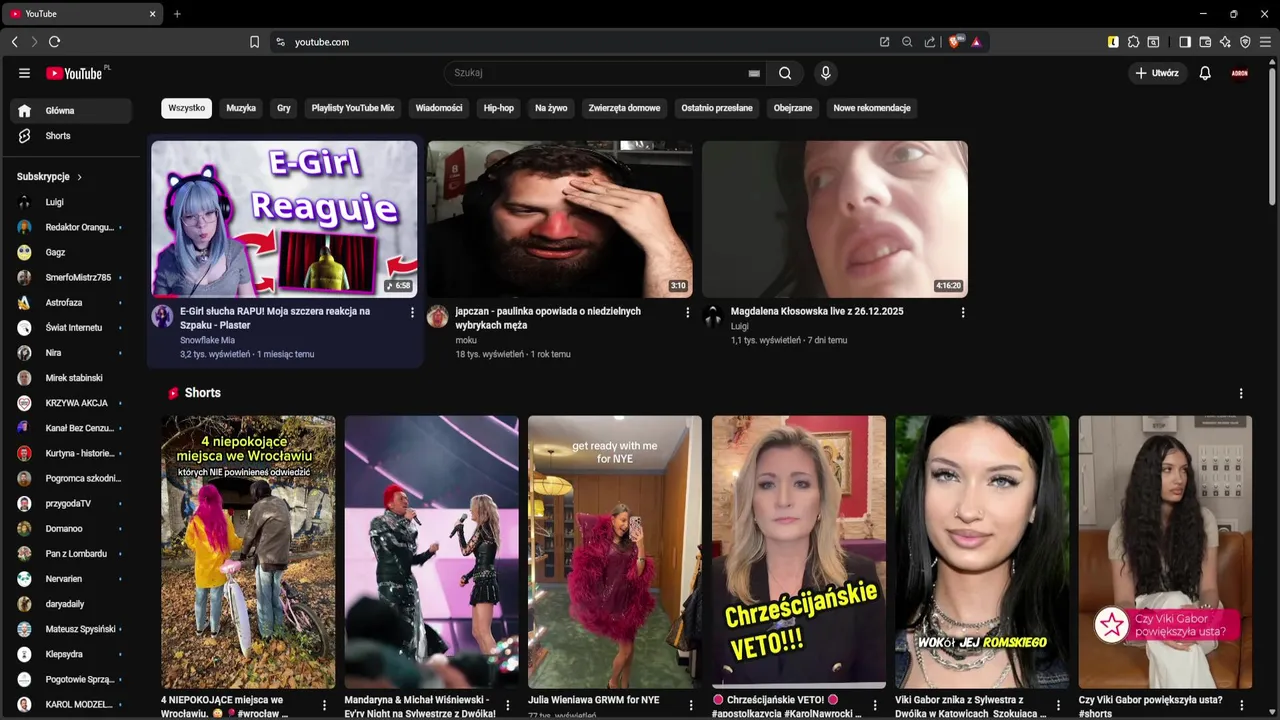Select the Wiadomości filter chip
Viewport: 1280px width, 720px height.
(x=439, y=108)
